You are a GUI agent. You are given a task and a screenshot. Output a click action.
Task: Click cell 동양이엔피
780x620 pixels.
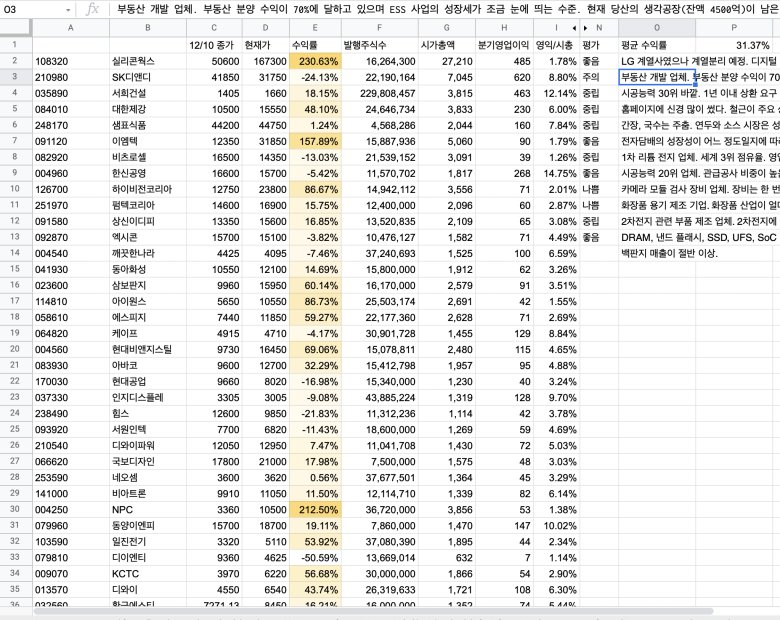point(148,525)
